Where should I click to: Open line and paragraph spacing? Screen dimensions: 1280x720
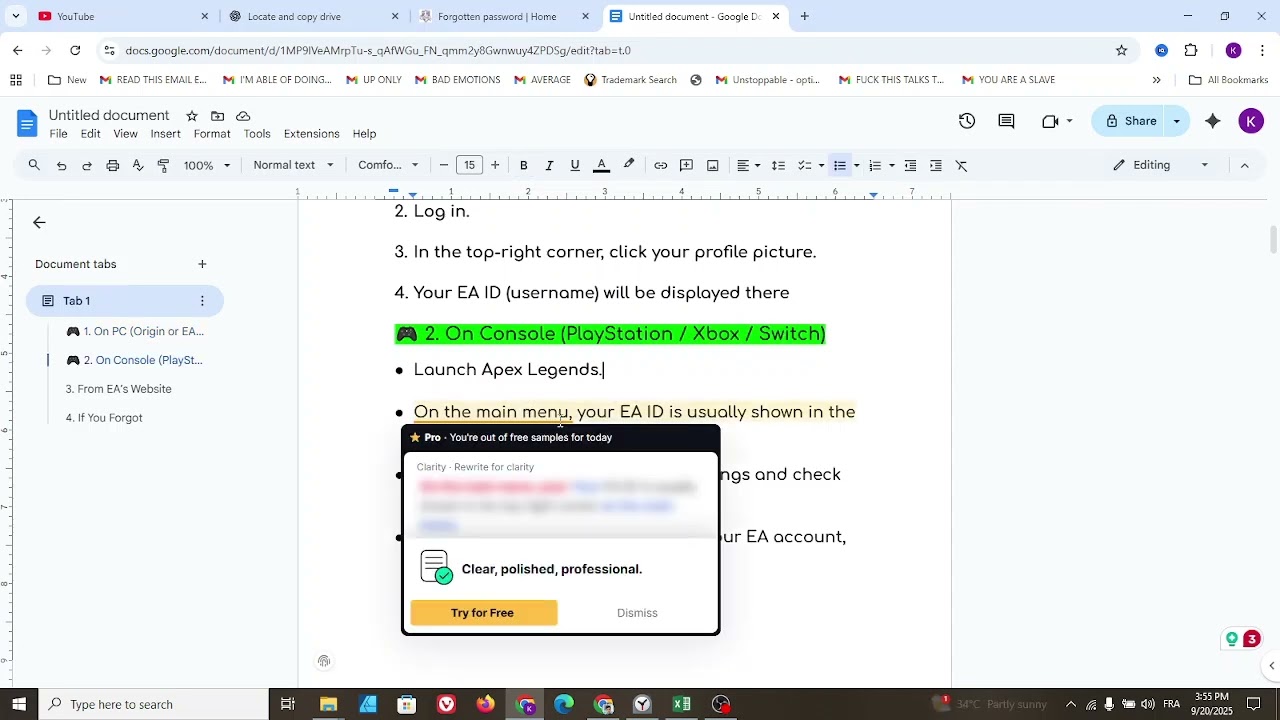coord(778,165)
